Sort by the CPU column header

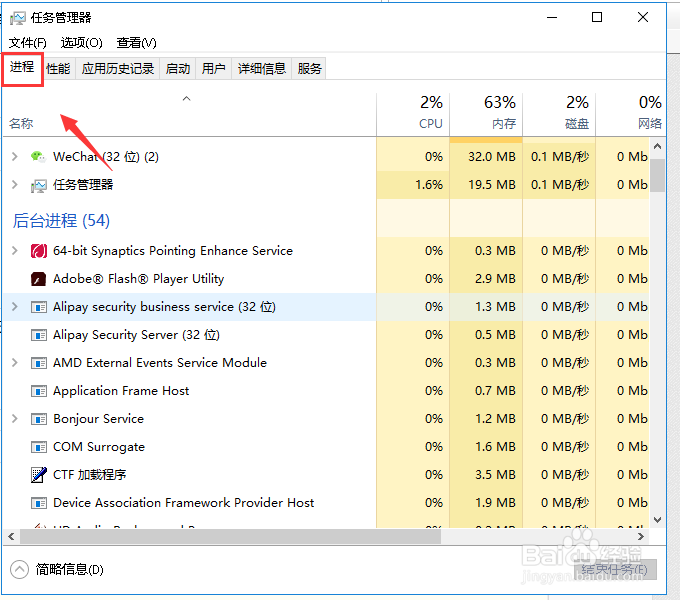pyautogui.click(x=413, y=114)
